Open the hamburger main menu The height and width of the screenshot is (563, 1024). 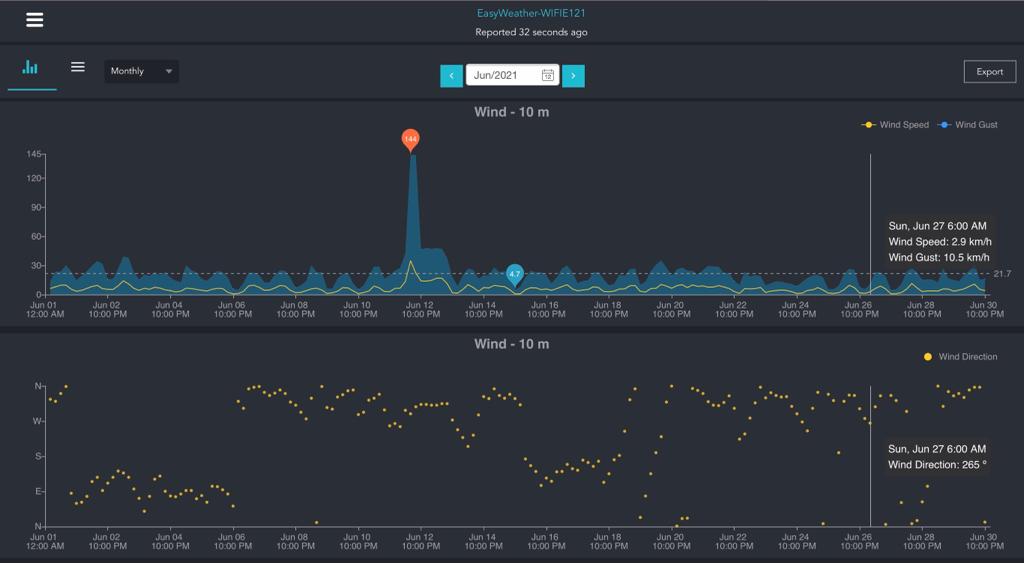pyautogui.click(x=35, y=20)
